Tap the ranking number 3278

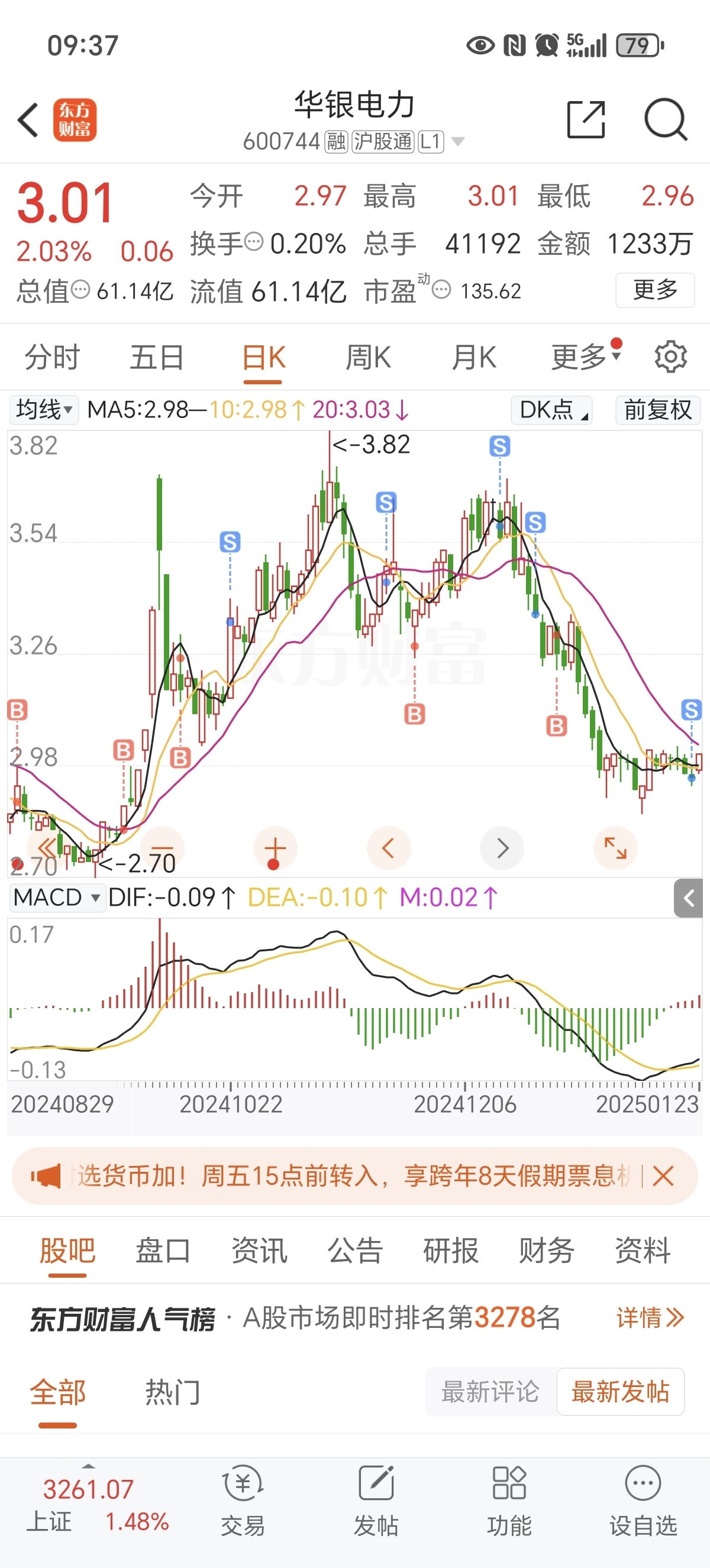[505, 1317]
